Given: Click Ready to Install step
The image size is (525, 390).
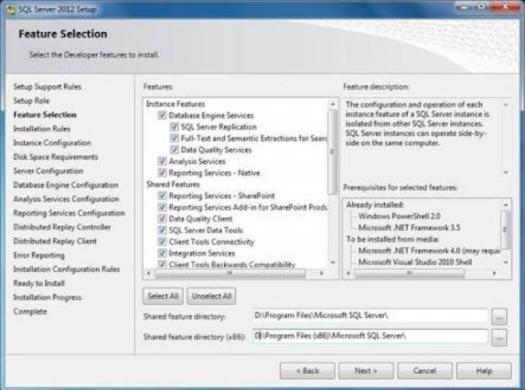Looking at the screenshot, I should (39, 284).
